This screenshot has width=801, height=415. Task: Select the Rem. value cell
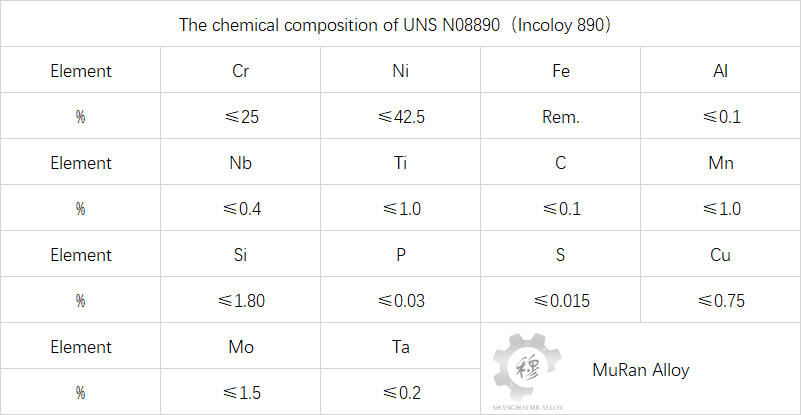click(x=561, y=116)
